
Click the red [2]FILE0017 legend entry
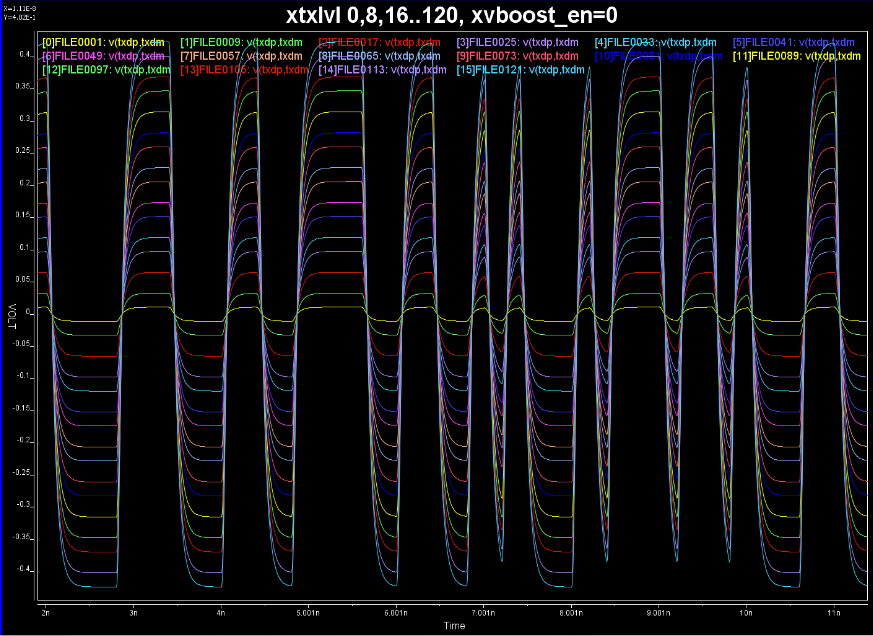379,42
